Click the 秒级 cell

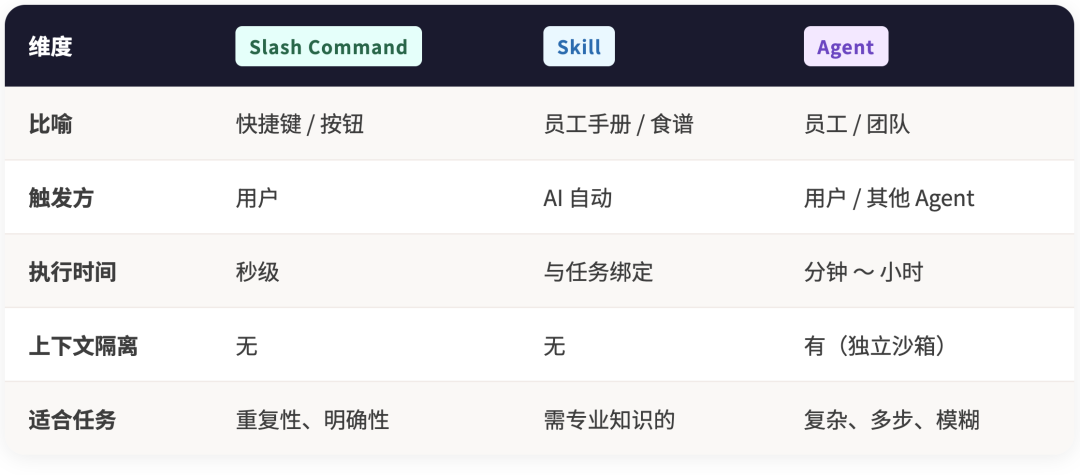[257, 271]
